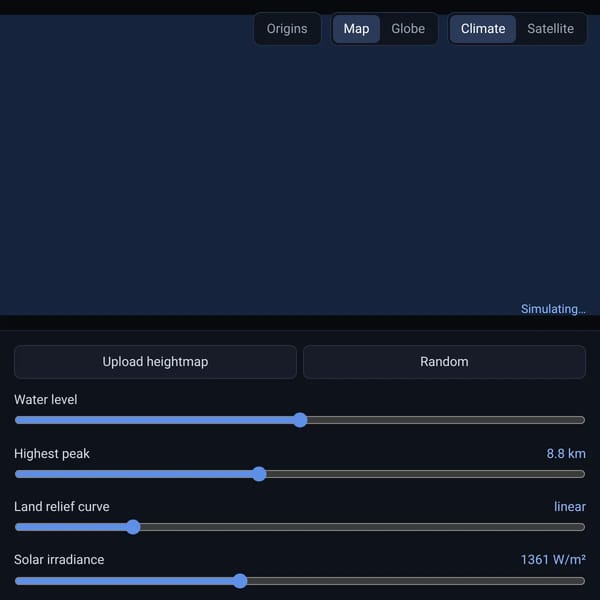
Task: Switch to Map projection
Action: pos(356,29)
